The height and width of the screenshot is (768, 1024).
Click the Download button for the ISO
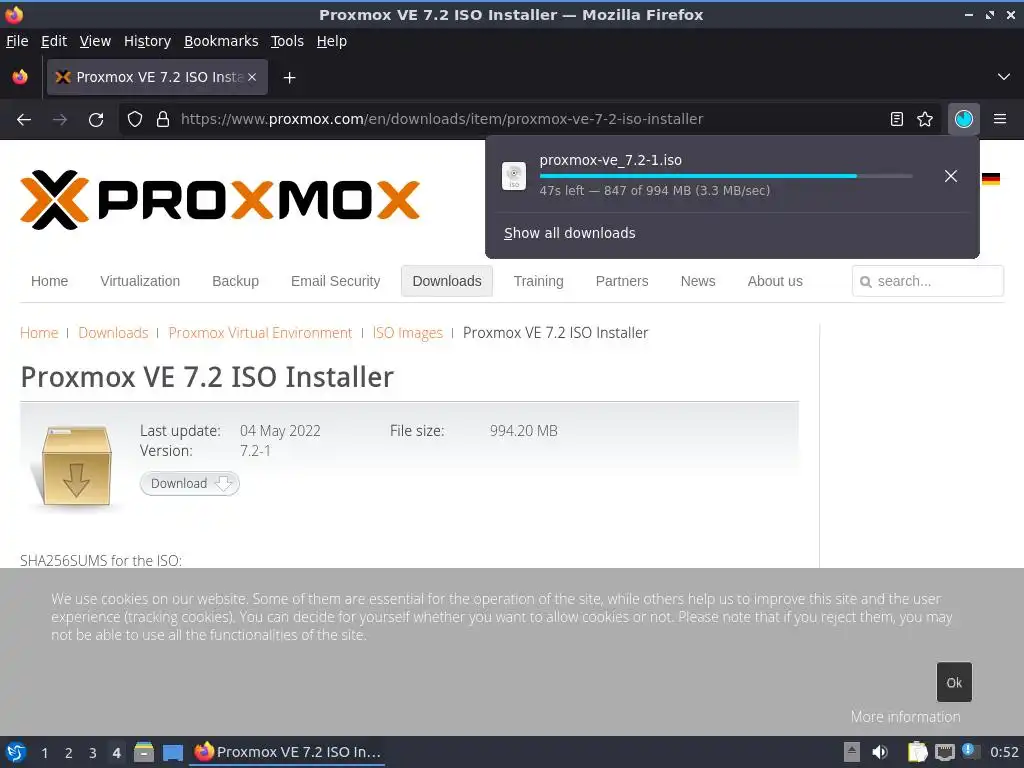189,484
